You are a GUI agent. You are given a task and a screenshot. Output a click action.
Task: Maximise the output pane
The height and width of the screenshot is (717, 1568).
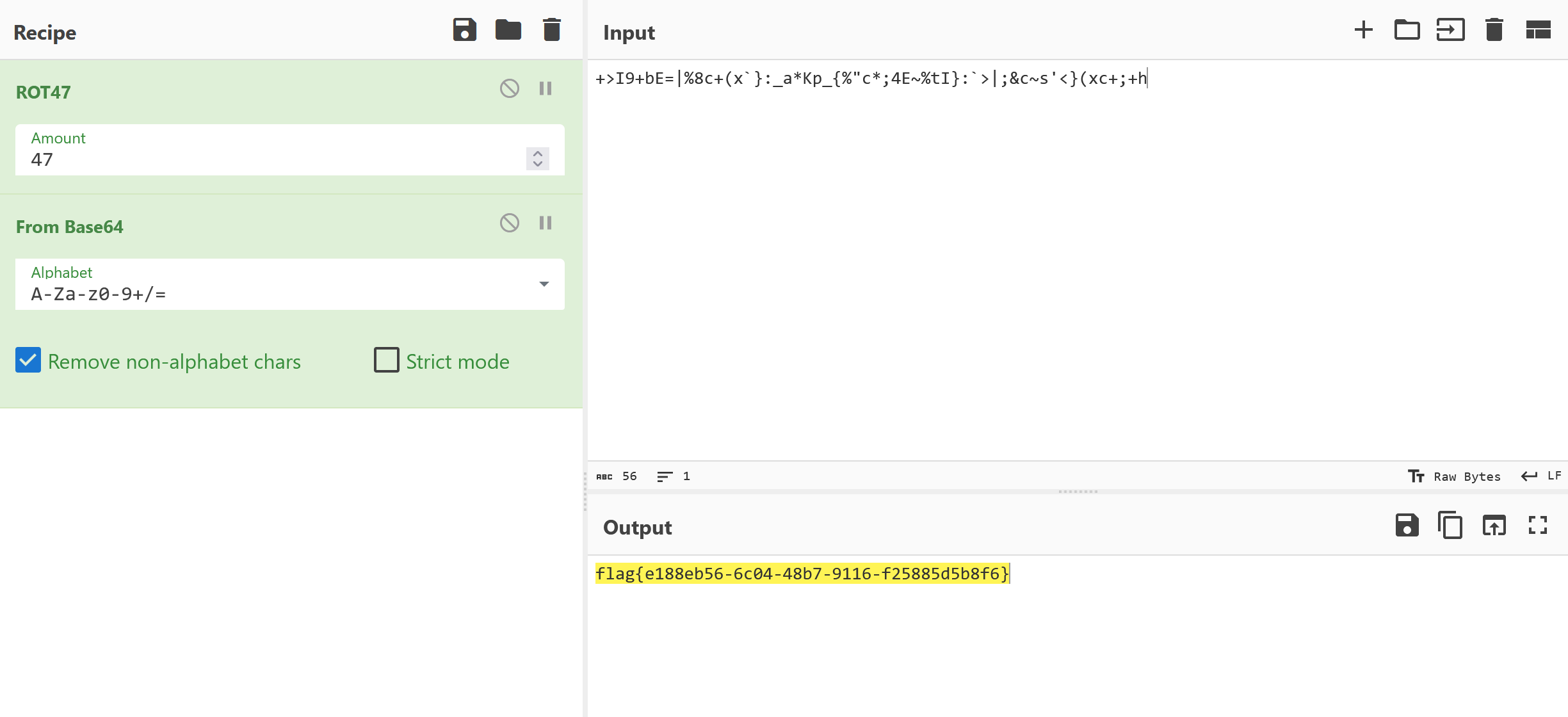pyautogui.click(x=1538, y=526)
